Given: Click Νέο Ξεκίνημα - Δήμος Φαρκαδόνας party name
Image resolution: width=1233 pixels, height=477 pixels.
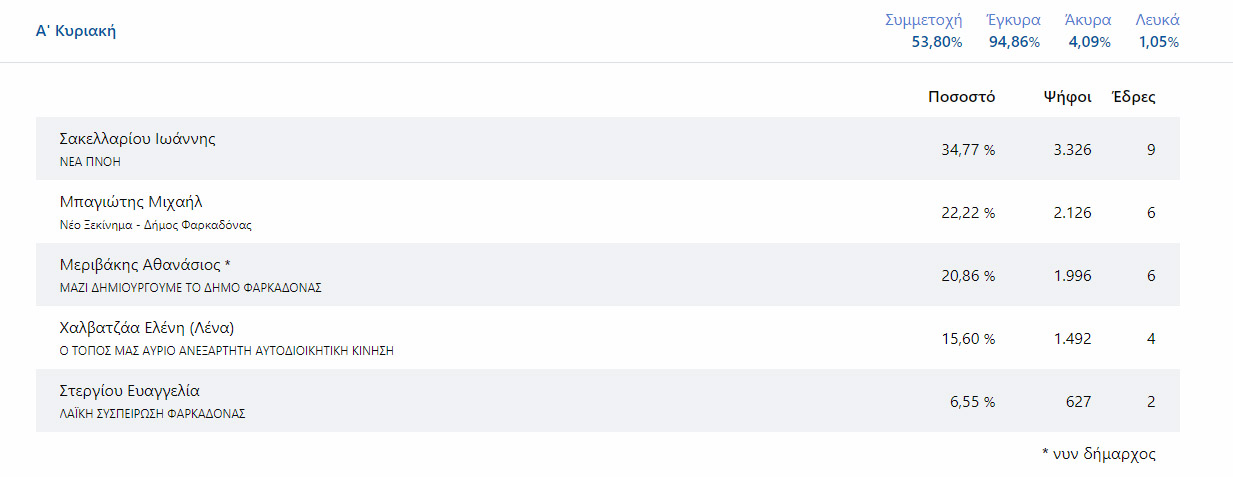Looking at the screenshot, I should click(156, 225).
